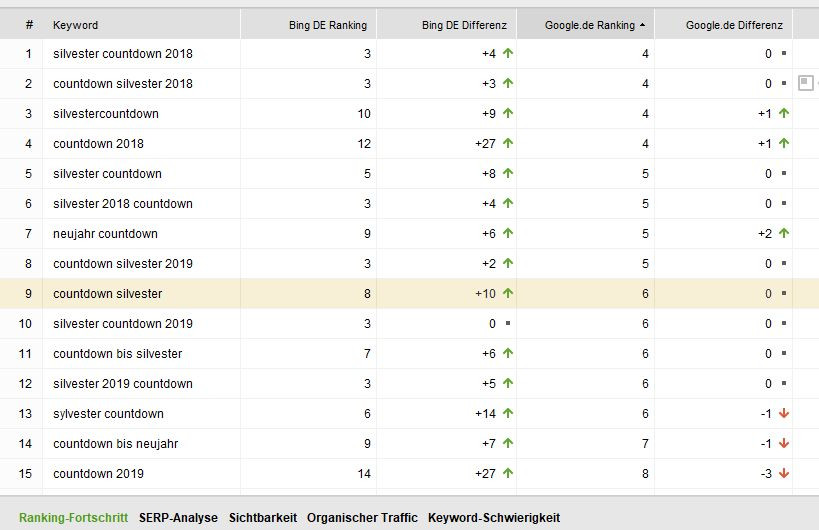Select the highlighted countdown silvester row
This screenshot has width=819, height=530.
(x=410, y=293)
